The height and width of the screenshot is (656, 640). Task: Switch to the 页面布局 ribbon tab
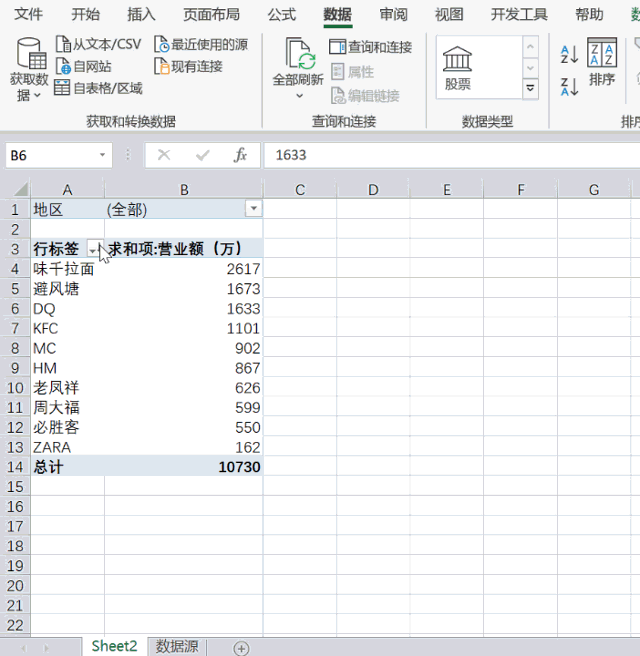(212, 14)
